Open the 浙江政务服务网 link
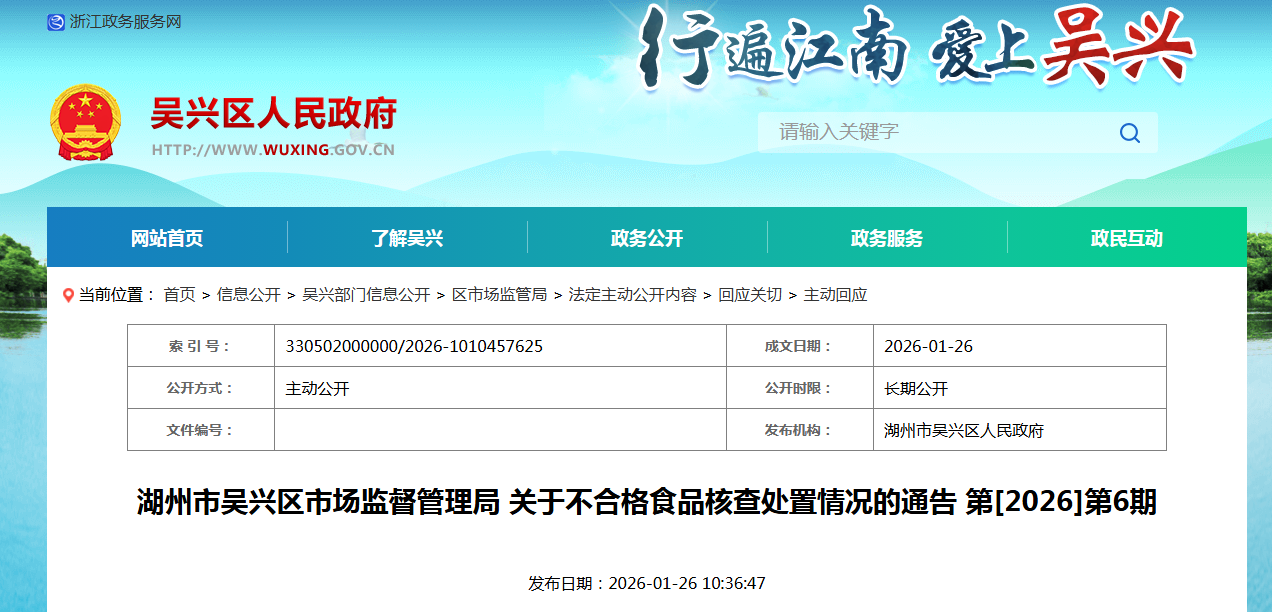This screenshot has width=1272, height=612. coord(125,22)
